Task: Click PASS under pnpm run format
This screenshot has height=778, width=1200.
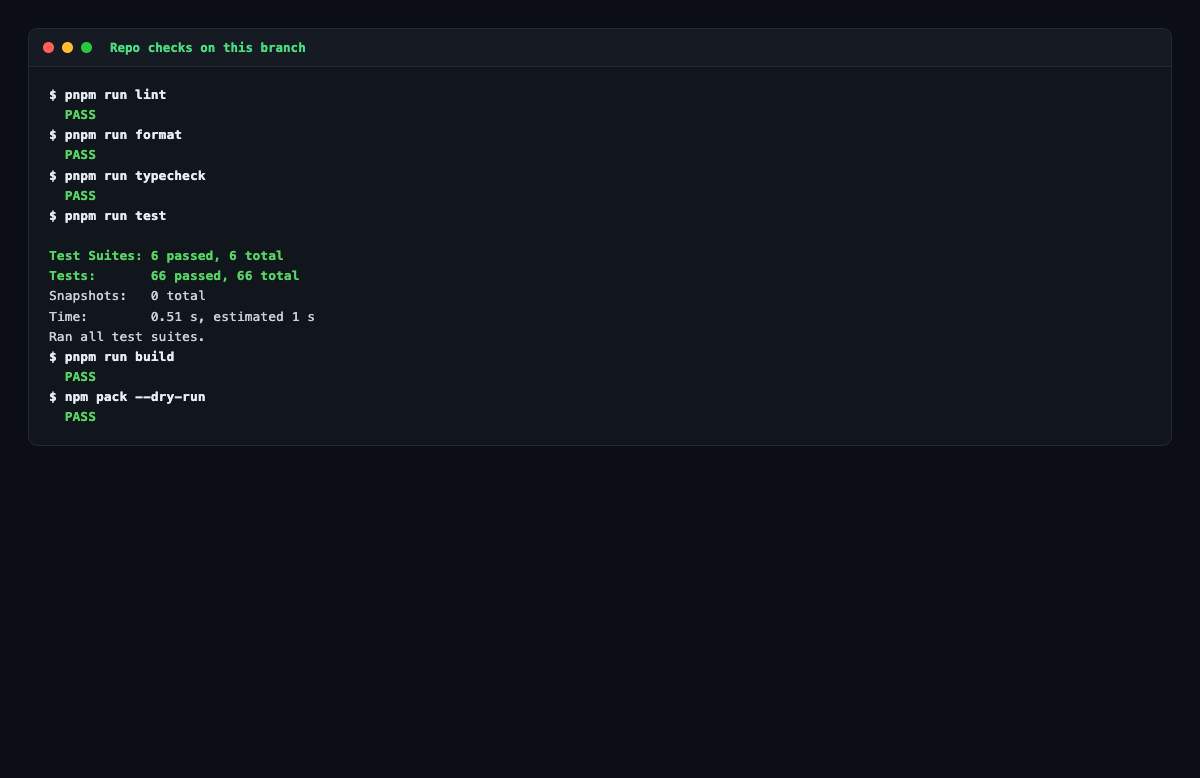Action: pyautogui.click(x=80, y=155)
